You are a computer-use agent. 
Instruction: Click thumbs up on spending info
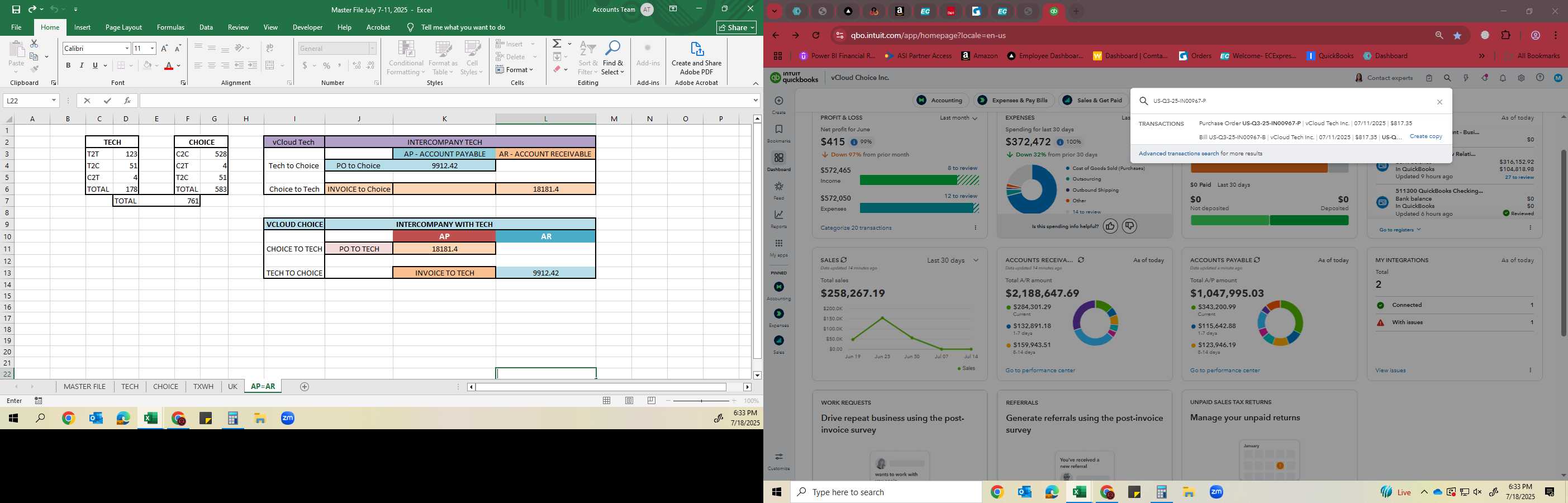click(1110, 226)
